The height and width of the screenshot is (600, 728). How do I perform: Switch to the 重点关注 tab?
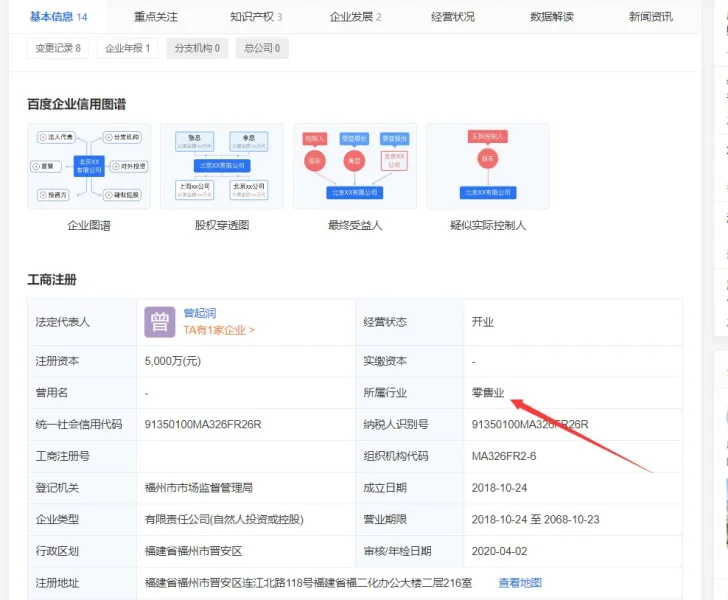156,17
